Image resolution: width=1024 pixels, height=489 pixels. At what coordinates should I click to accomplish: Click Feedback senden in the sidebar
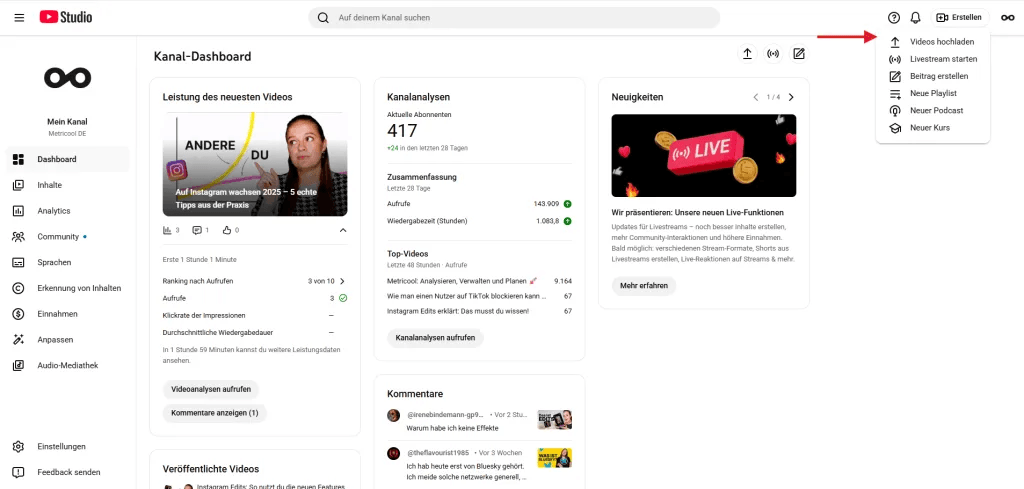pos(68,472)
